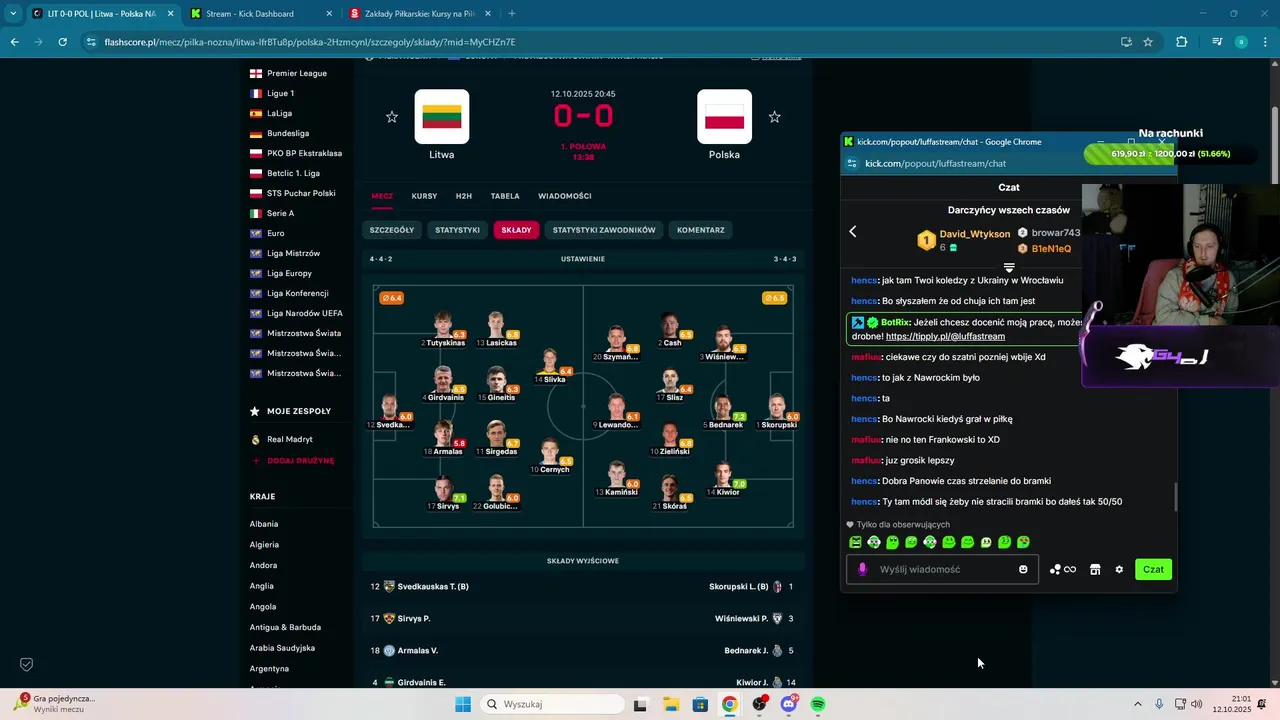
Task: Click Kiwior player avatar on pitch
Action: 723,475
